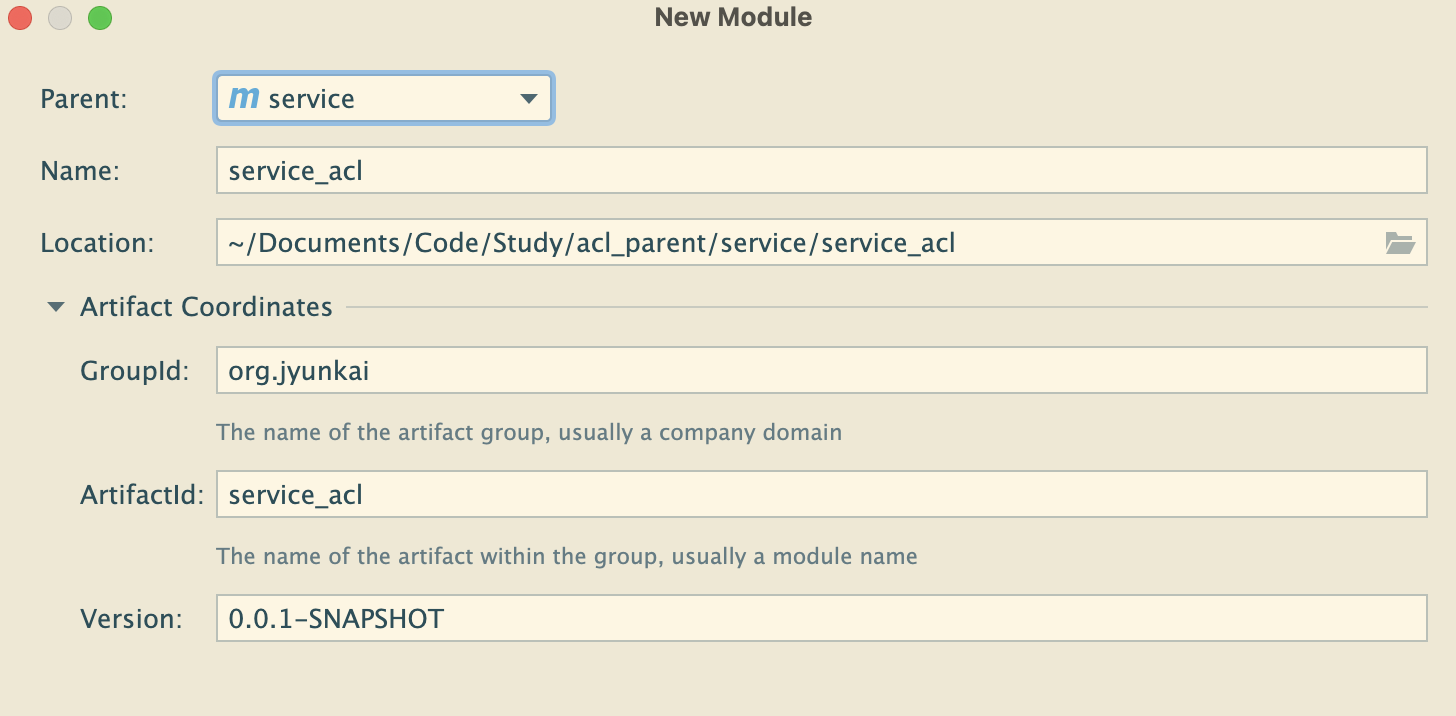Select the Version field 0.0.1-SNAPSHOT
Viewport: 1456px width, 716px height.
pos(820,619)
